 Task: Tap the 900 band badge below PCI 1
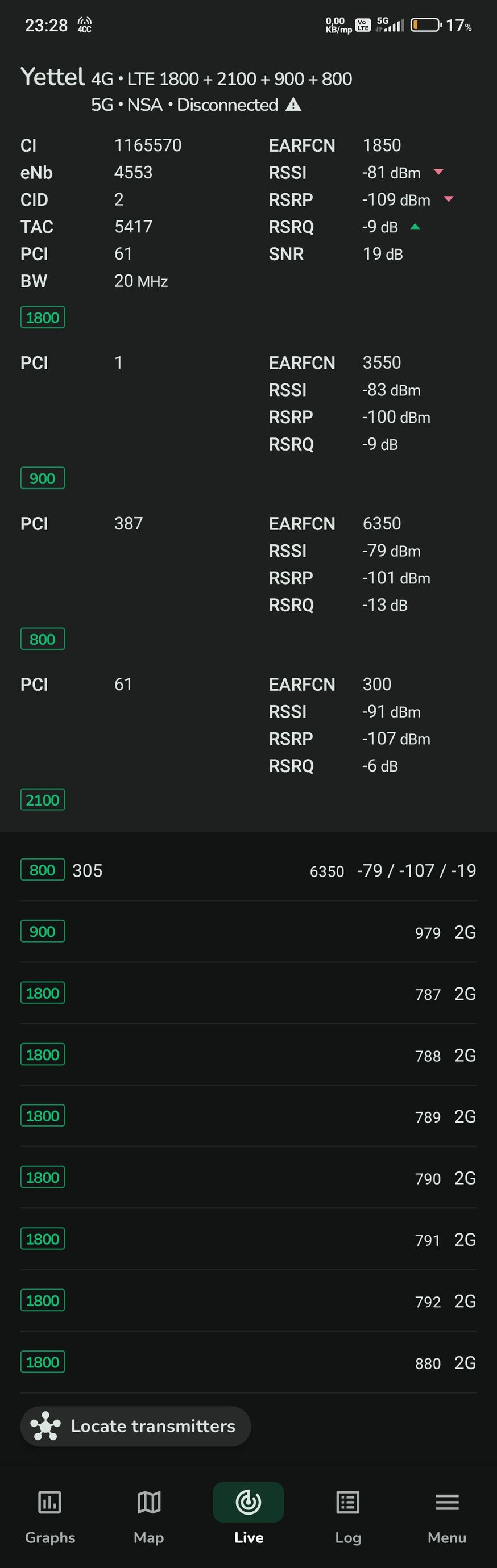coord(43,478)
